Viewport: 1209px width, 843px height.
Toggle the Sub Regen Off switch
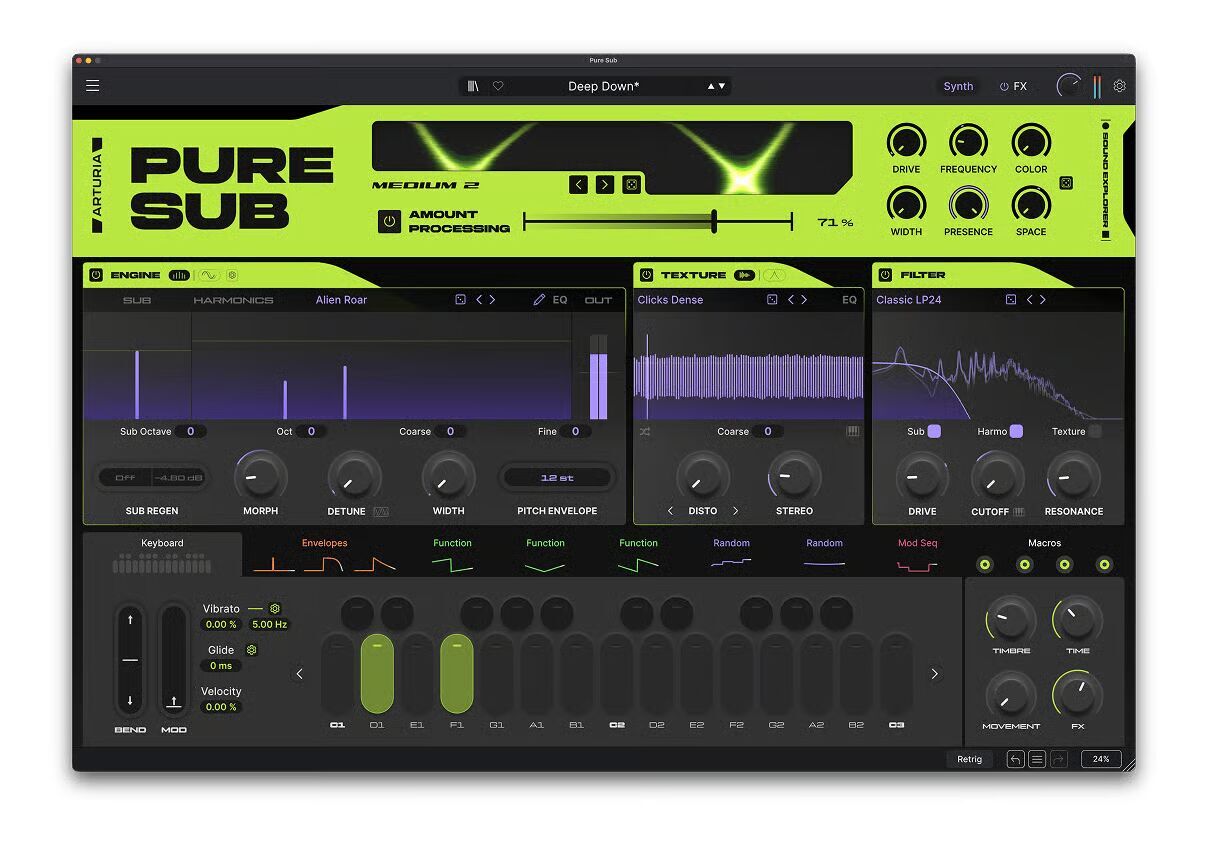click(x=125, y=477)
